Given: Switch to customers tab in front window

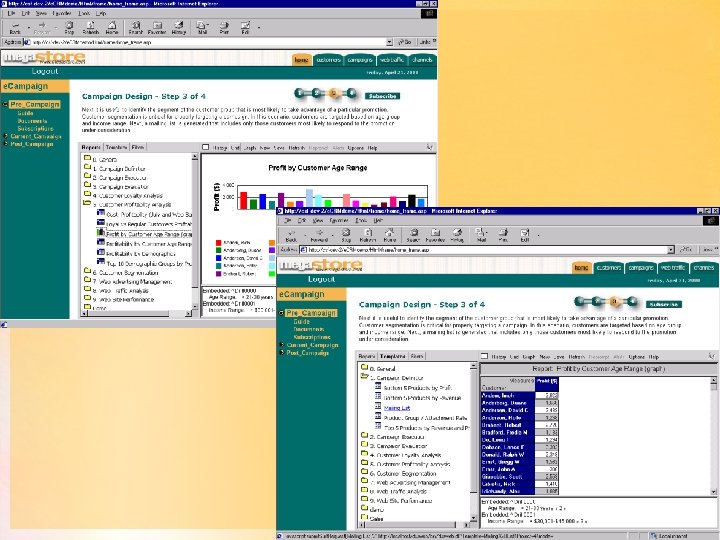Looking at the screenshot, I should pos(609,267).
